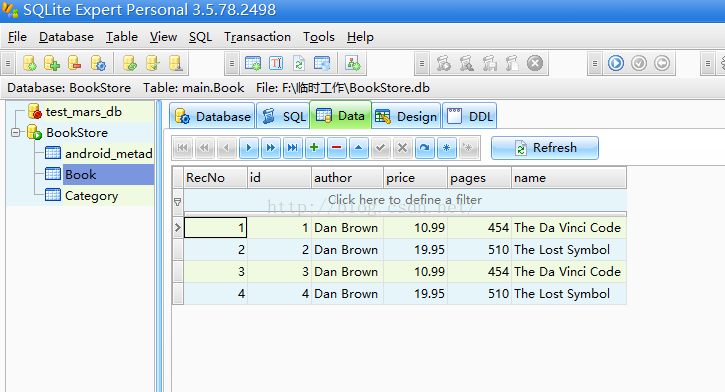Open database settings via blue gear icon
Viewport: 725px width, 392px height.
pos(98,63)
